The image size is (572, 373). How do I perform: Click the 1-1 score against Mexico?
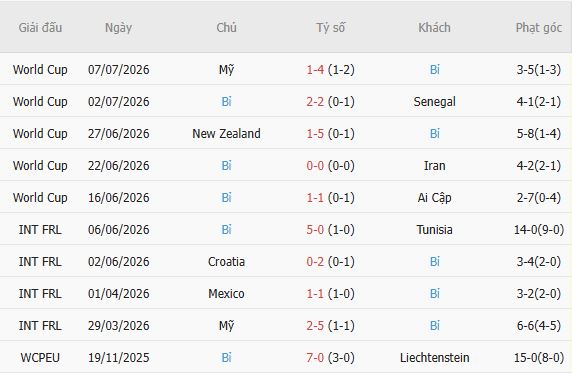click(x=315, y=293)
